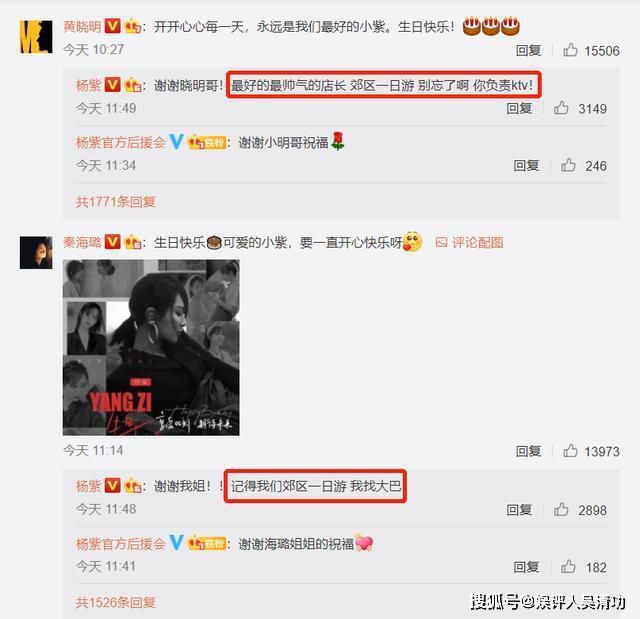Open 黄晓明 username link
This screenshot has height=619, width=640.
coord(82,27)
